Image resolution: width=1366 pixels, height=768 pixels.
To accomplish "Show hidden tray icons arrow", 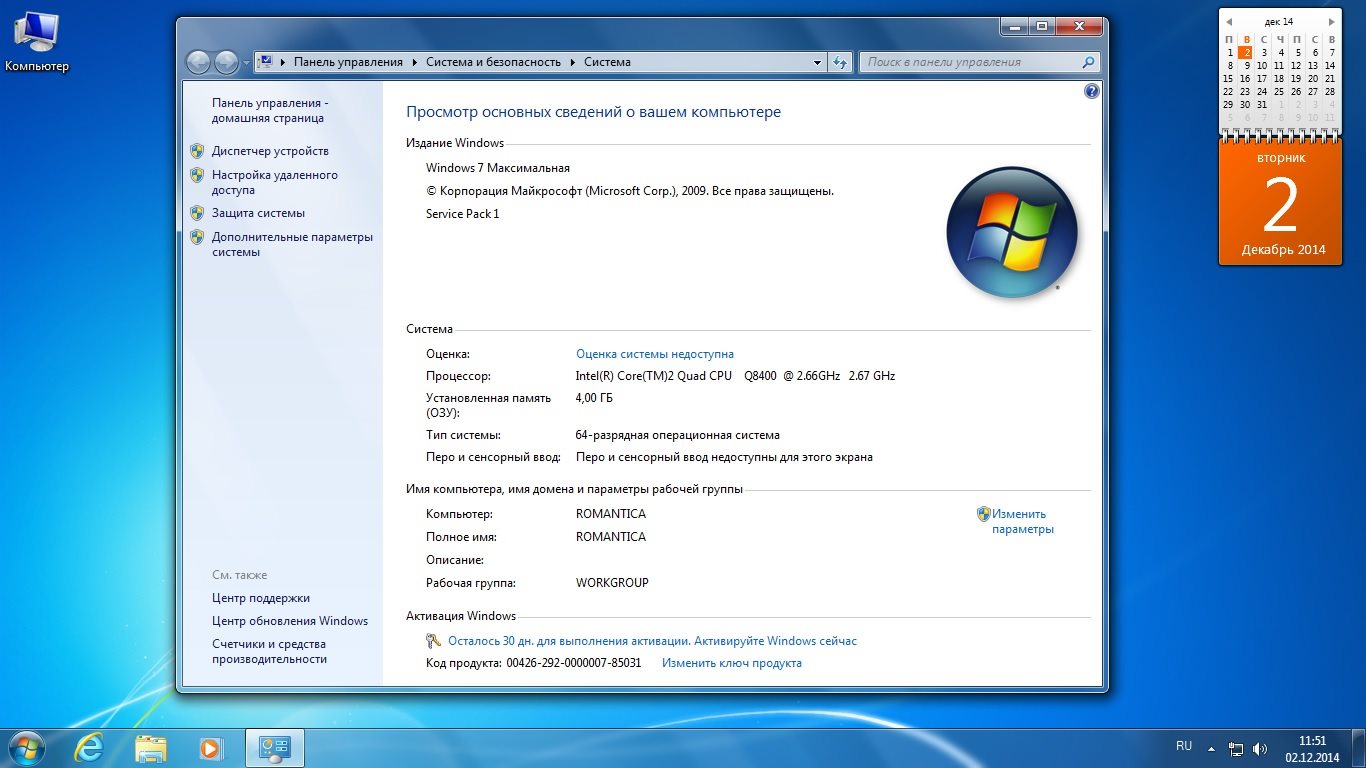I will pyautogui.click(x=1211, y=748).
